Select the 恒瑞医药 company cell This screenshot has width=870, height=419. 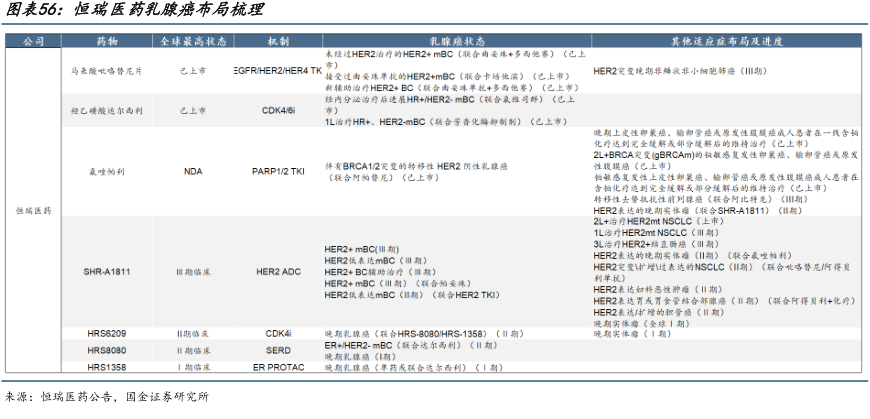[33, 211]
